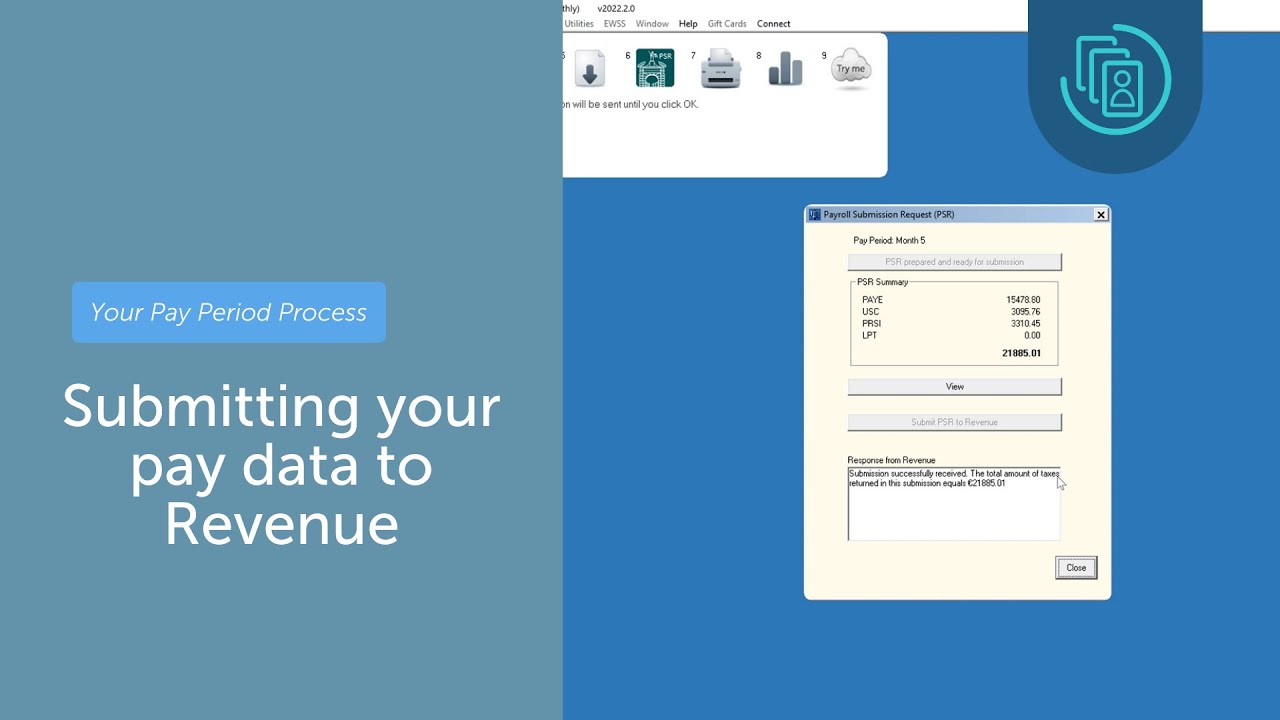Click the LPT amount 0.00
Viewport: 1280px width, 720px height.
pyautogui.click(x=1032, y=336)
